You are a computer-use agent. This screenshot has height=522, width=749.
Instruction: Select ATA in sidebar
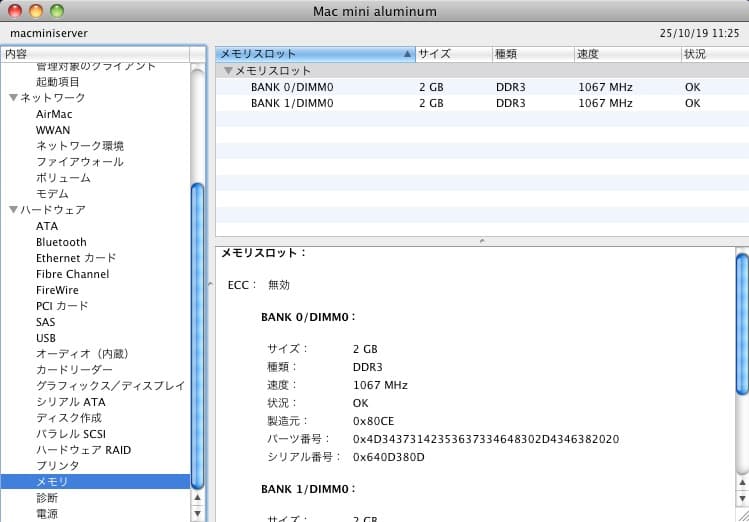click(47, 226)
